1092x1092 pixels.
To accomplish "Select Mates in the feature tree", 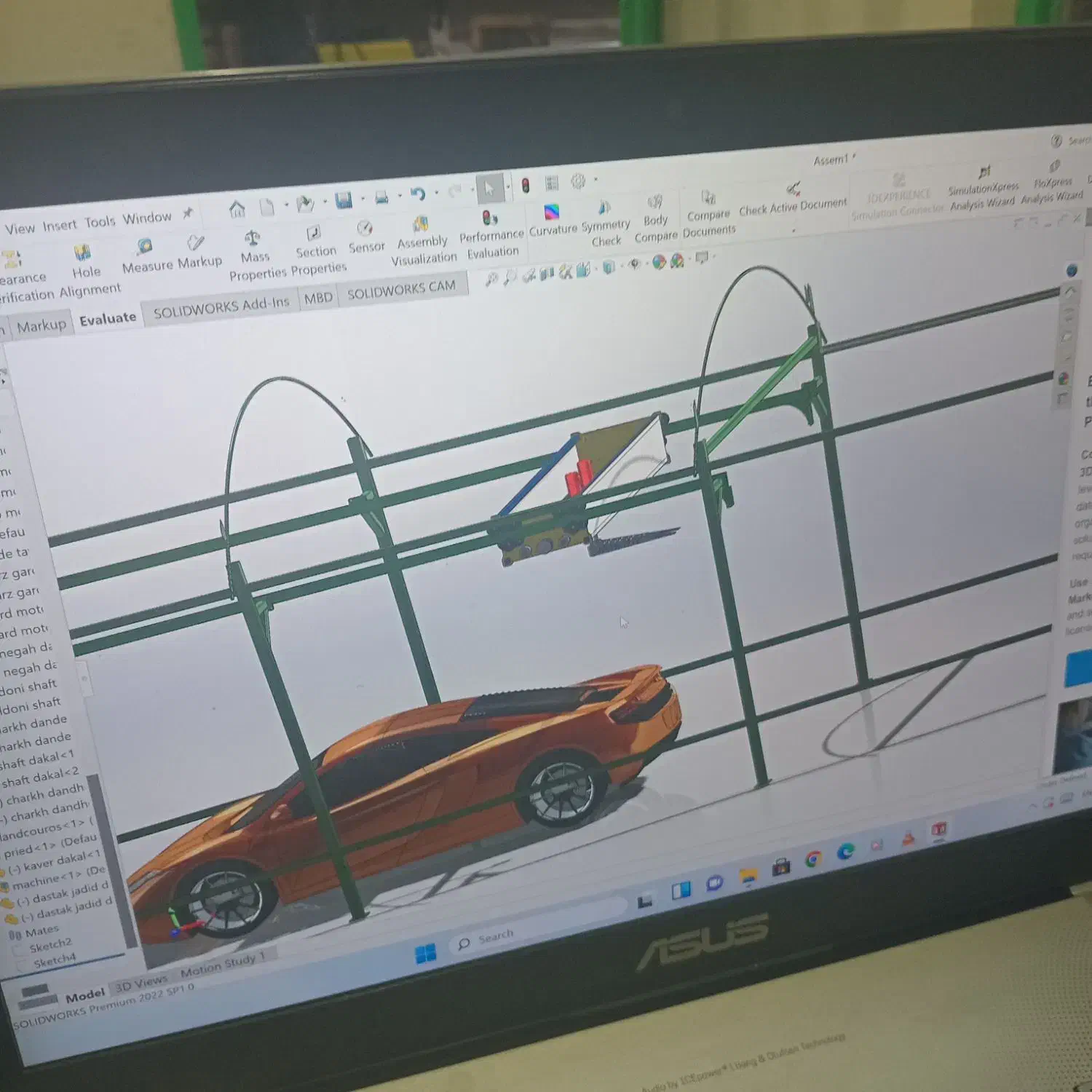I will click(41, 931).
